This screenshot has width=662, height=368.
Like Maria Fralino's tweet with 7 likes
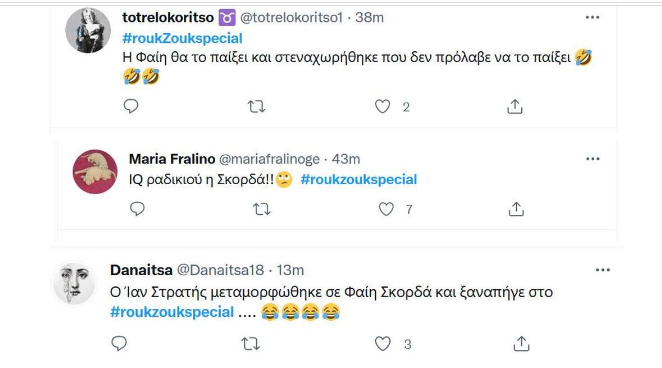coord(386,209)
